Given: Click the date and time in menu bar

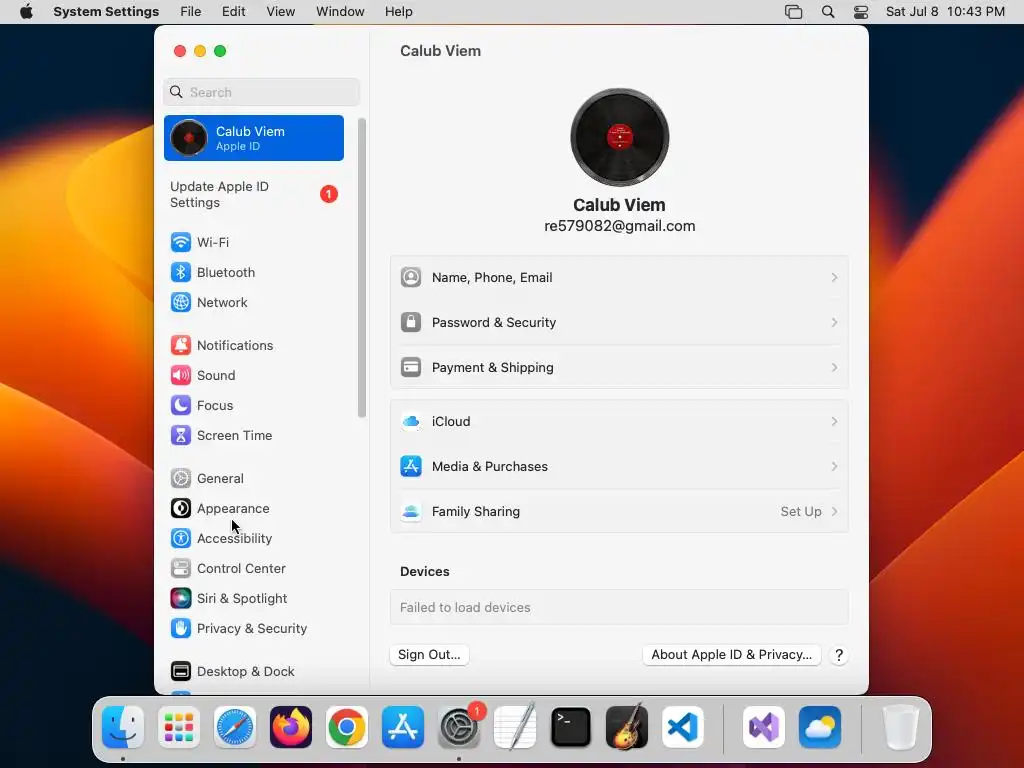Looking at the screenshot, I should 945,12.
